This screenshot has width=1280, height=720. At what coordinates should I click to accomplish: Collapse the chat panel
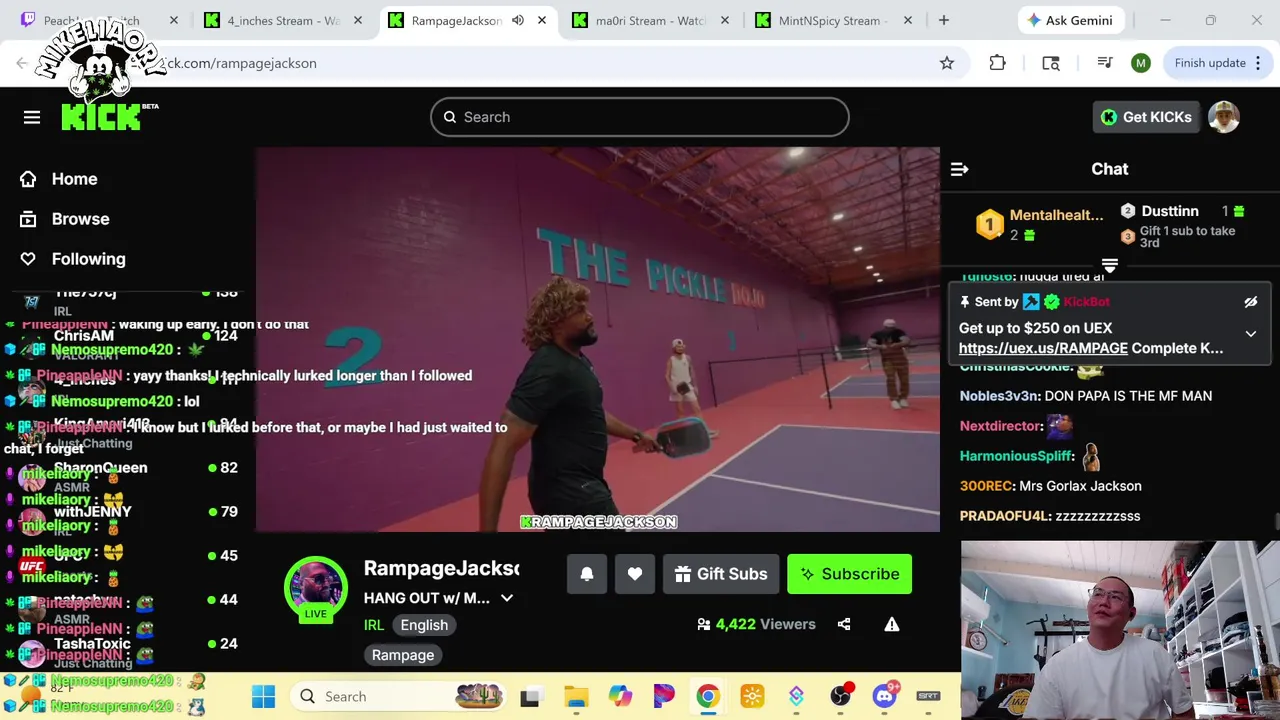tap(959, 169)
